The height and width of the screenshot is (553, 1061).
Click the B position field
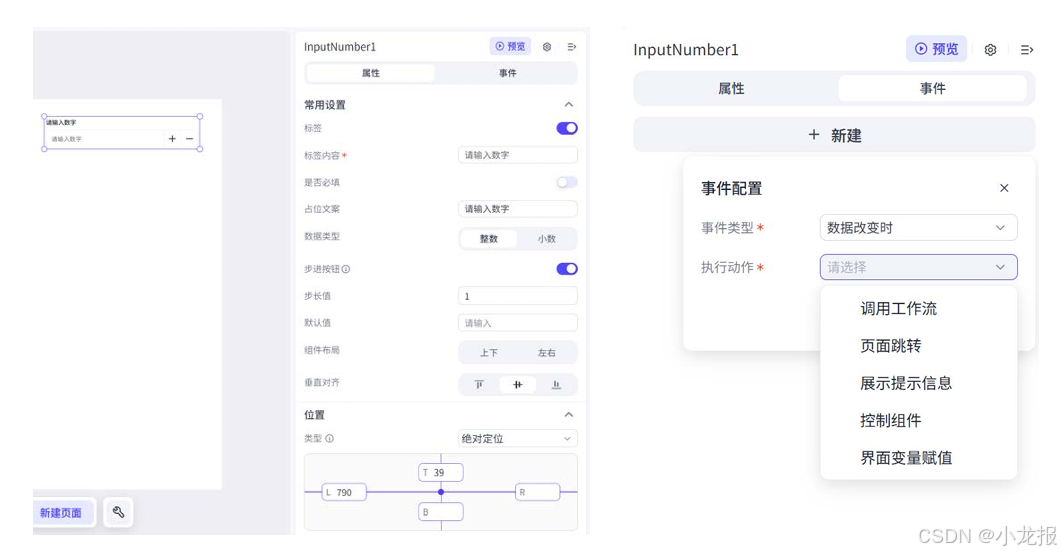tap(441, 512)
